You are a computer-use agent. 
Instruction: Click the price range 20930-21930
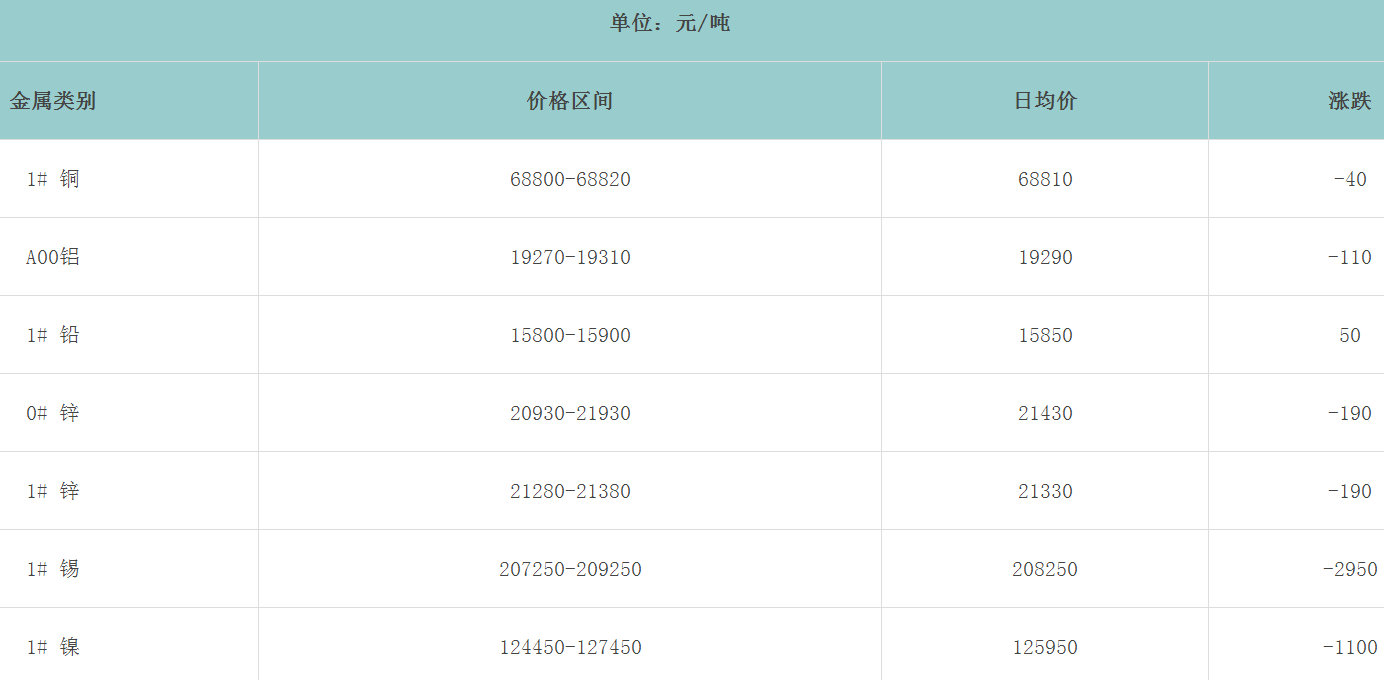[570, 414]
